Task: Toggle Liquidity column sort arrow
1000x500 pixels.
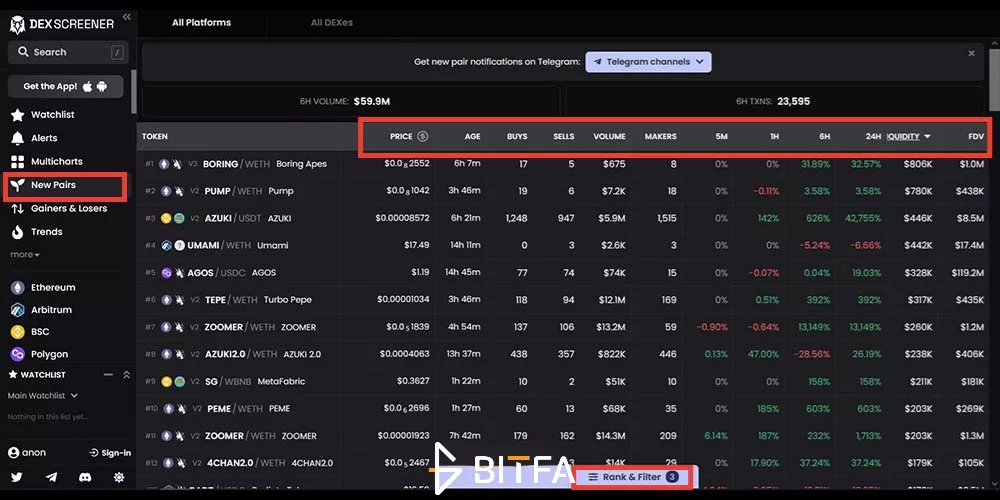Action: 927,136
